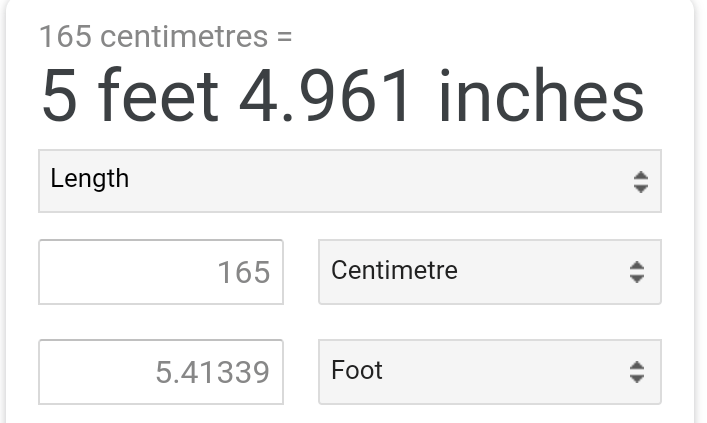This screenshot has width=707, height=423.
Task: Open the Centimetre unit dropdown
Action: tap(489, 272)
